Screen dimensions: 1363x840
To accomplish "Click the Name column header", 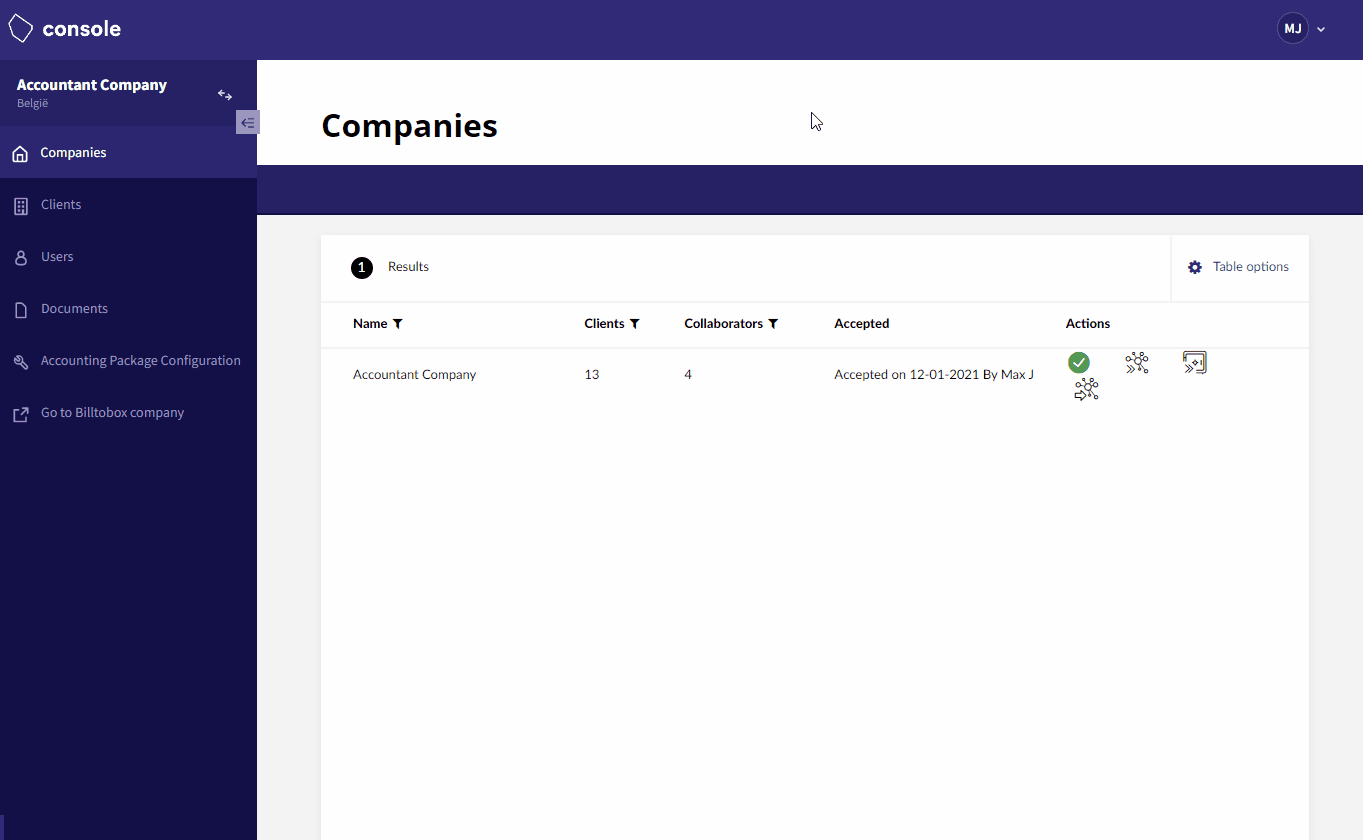I will pyautogui.click(x=370, y=324).
